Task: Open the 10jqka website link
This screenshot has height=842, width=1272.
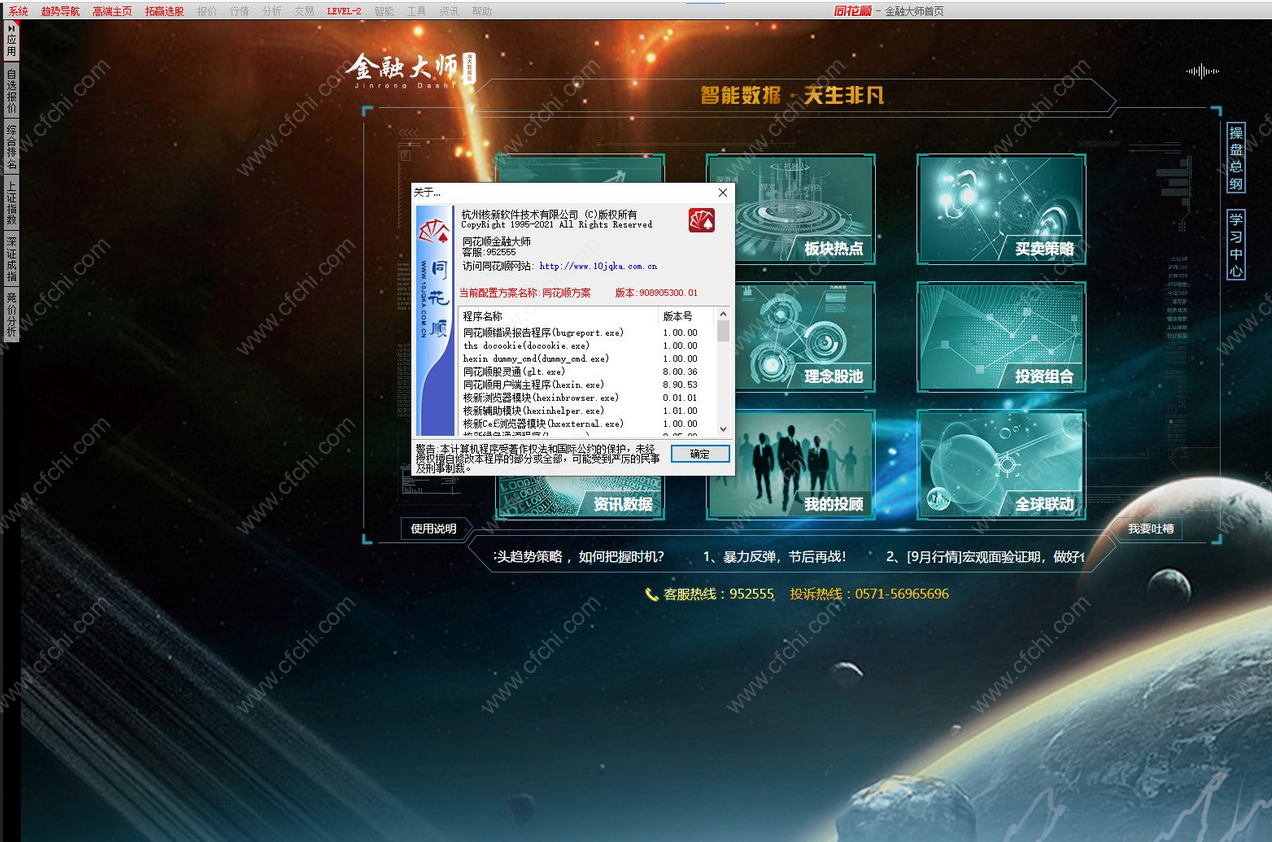Action: (598, 266)
